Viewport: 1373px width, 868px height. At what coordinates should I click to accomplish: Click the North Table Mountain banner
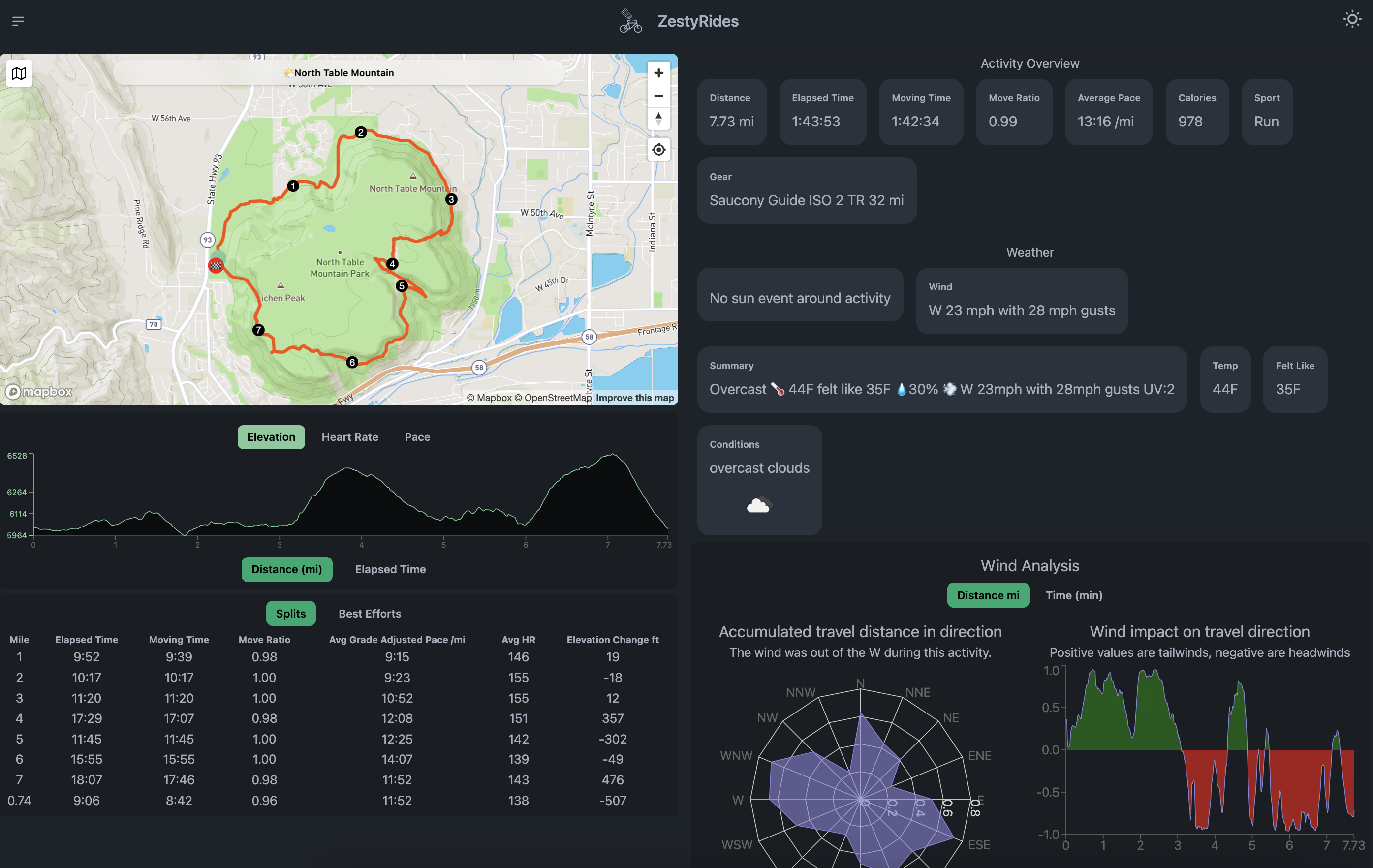339,72
